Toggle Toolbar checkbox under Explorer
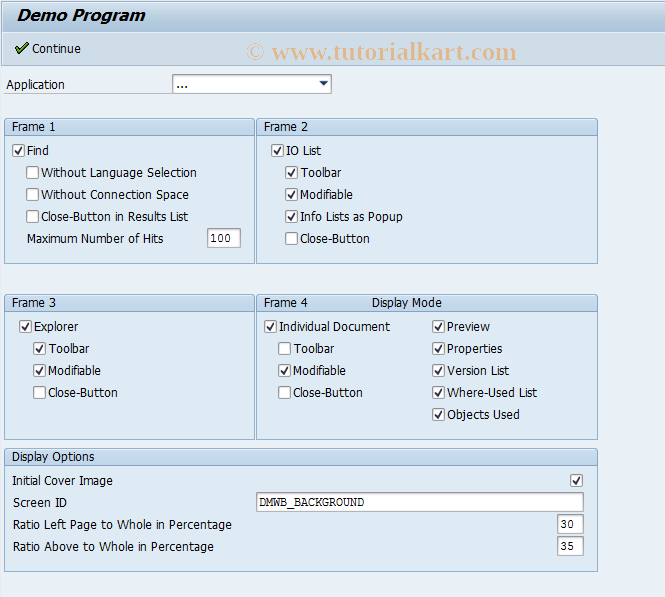 point(39,349)
